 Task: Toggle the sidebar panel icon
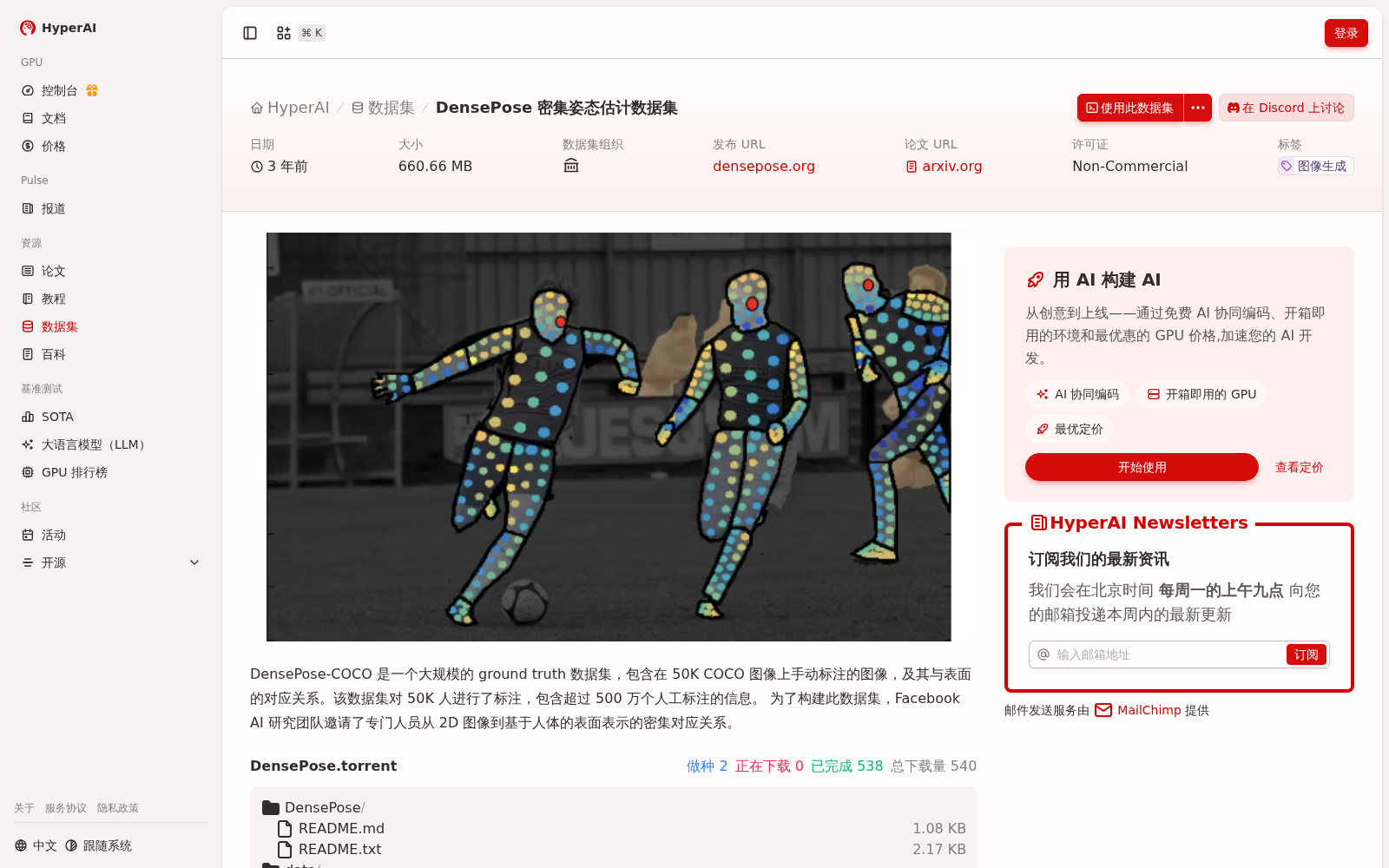250,33
